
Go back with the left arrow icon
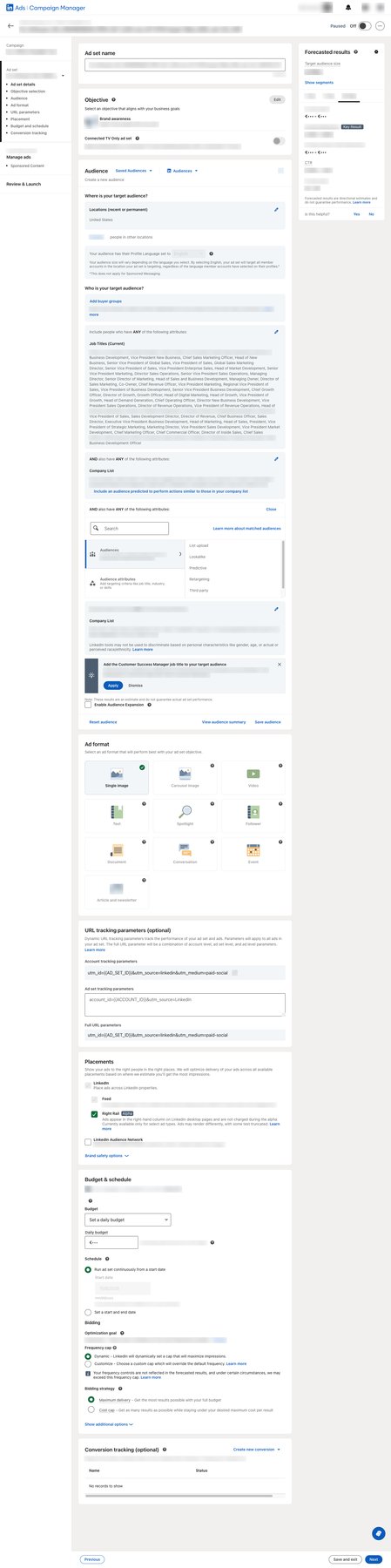tap(10, 26)
